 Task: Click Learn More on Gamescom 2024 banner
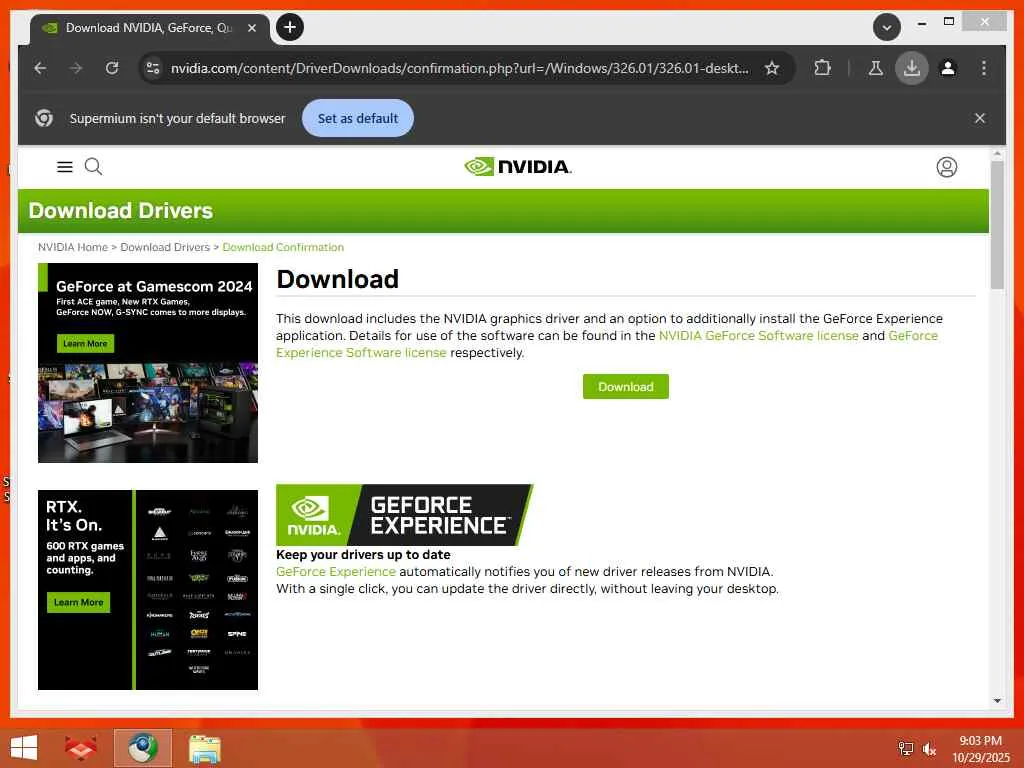(85, 344)
